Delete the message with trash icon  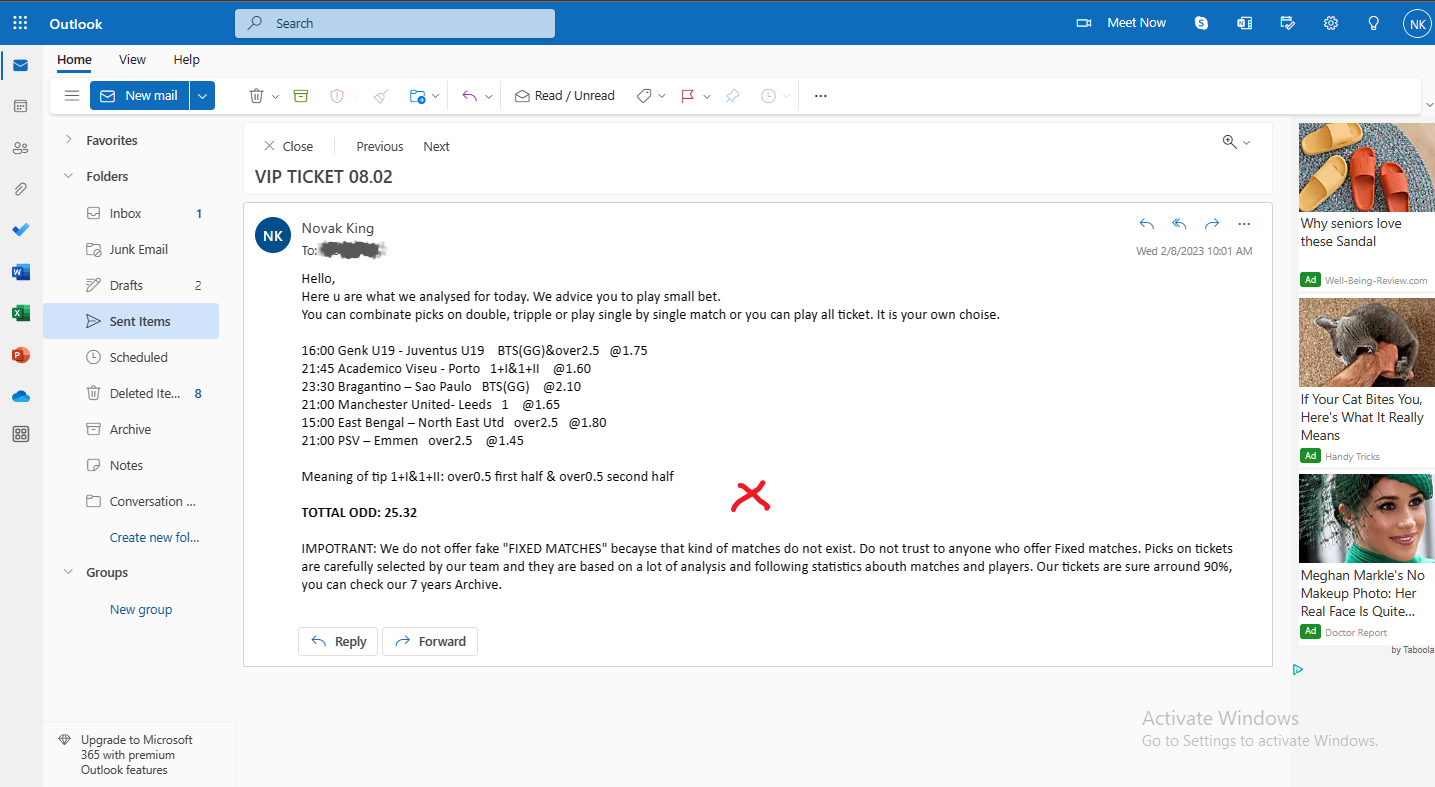[256, 96]
